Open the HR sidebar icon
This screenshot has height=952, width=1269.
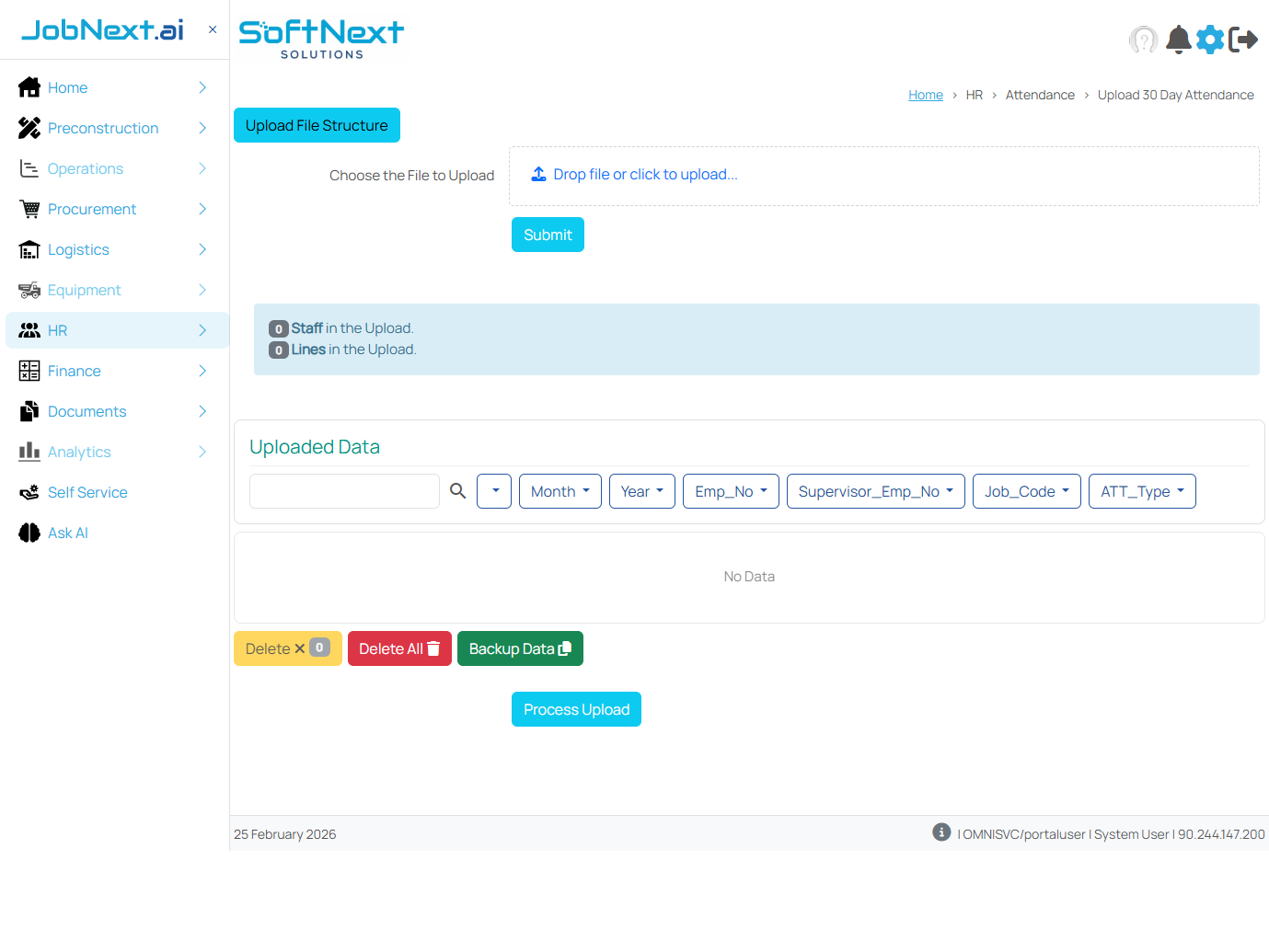click(x=29, y=329)
